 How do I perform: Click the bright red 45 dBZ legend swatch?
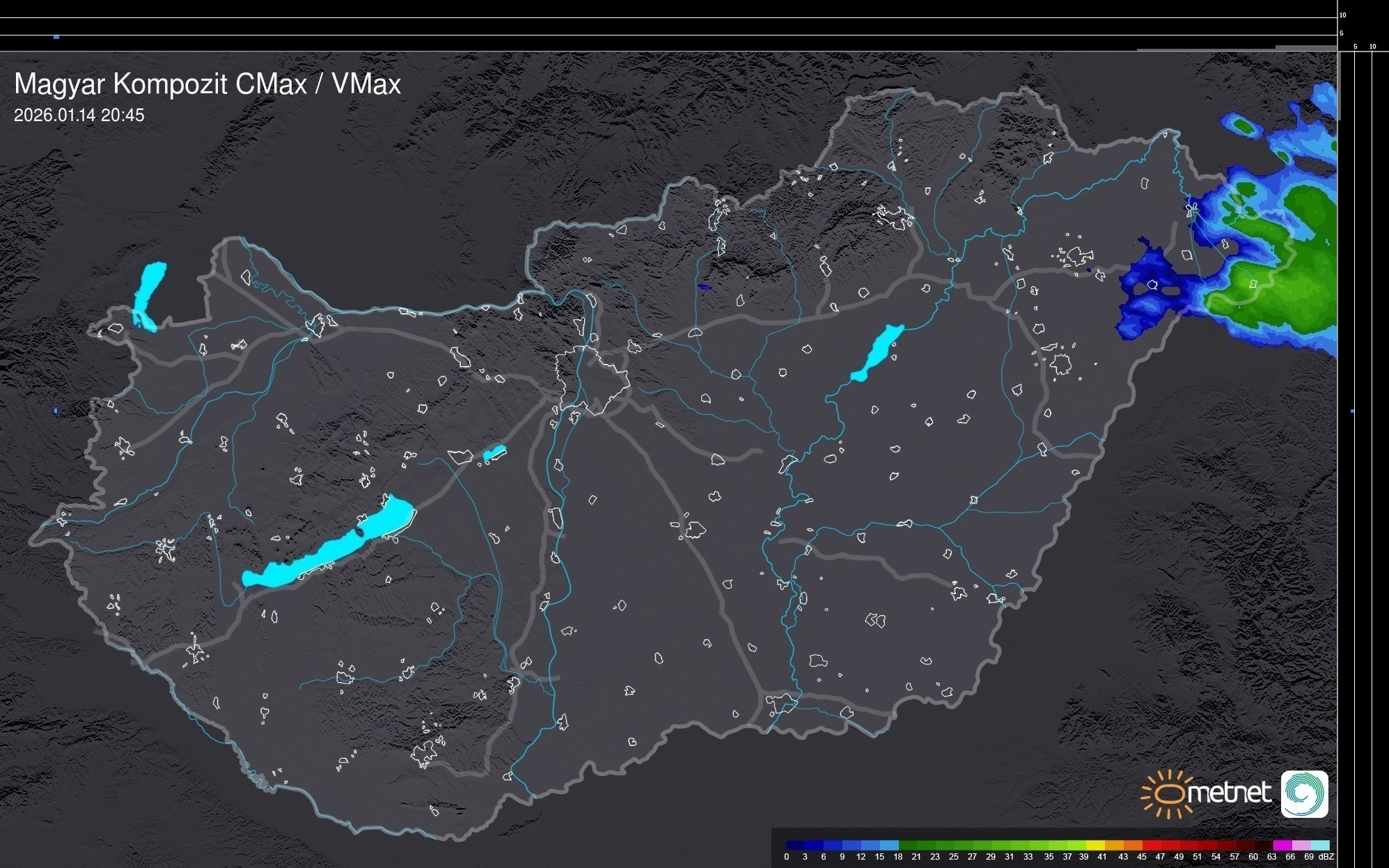coord(1150,845)
